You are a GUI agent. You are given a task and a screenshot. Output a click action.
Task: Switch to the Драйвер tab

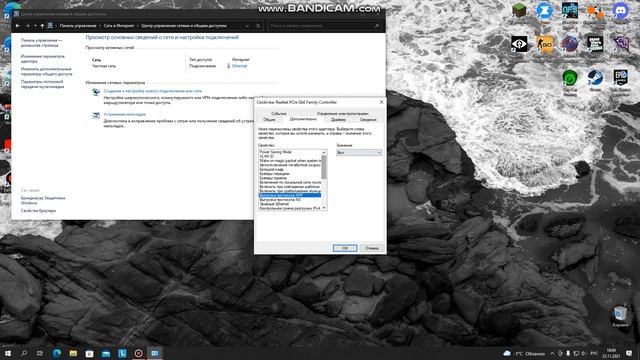coord(338,120)
